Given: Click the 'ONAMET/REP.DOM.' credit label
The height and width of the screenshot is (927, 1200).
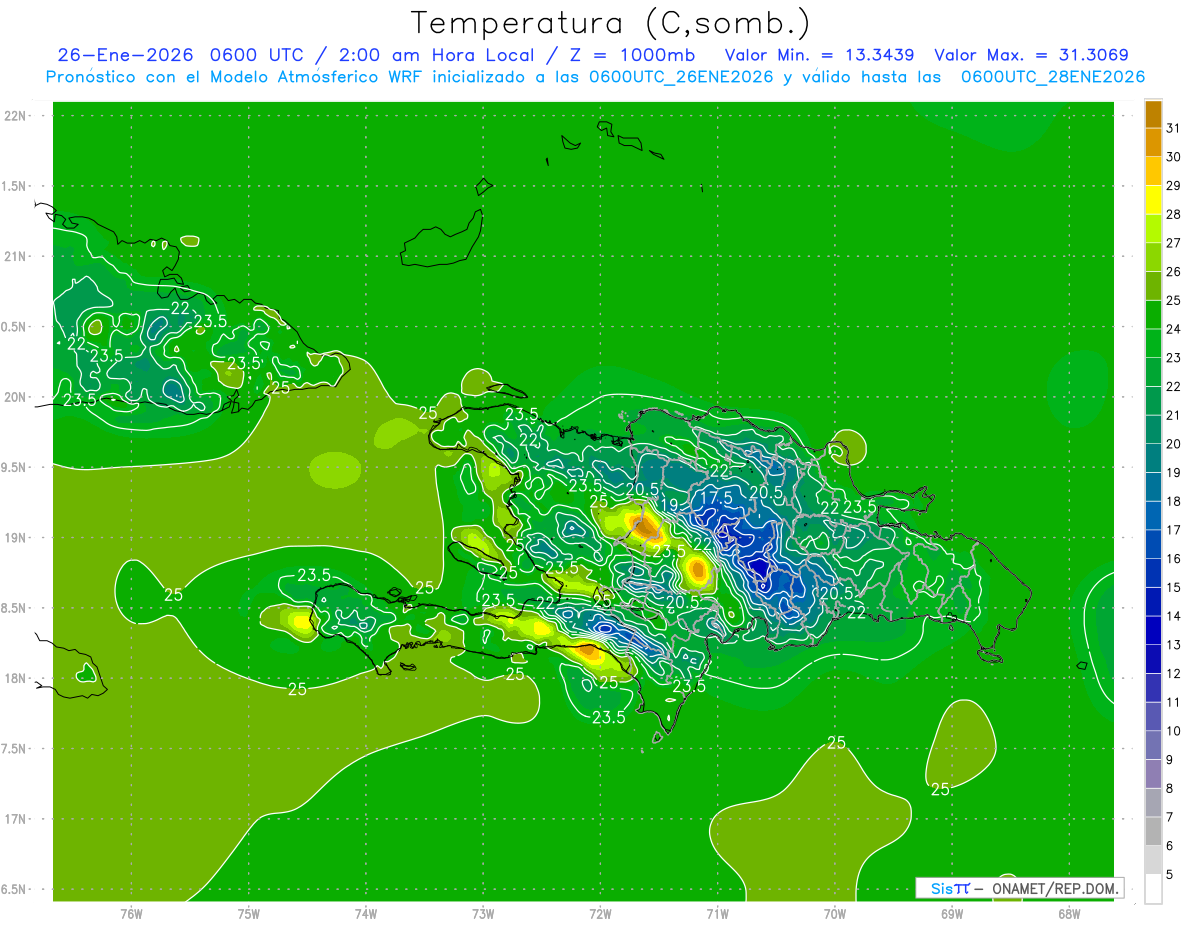Looking at the screenshot, I should tap(1056, 888).
